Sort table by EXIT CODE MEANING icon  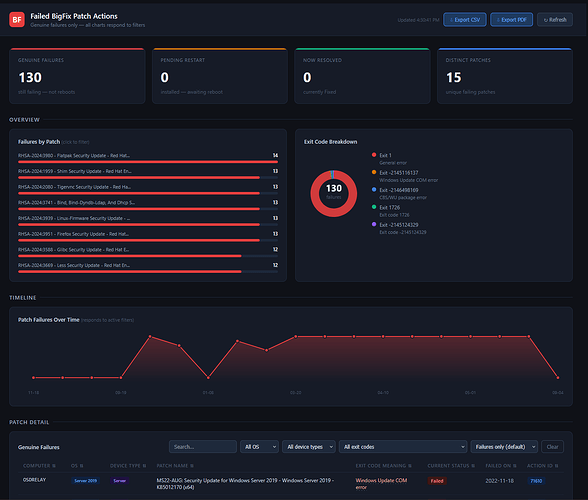click(x=410, y=466)
